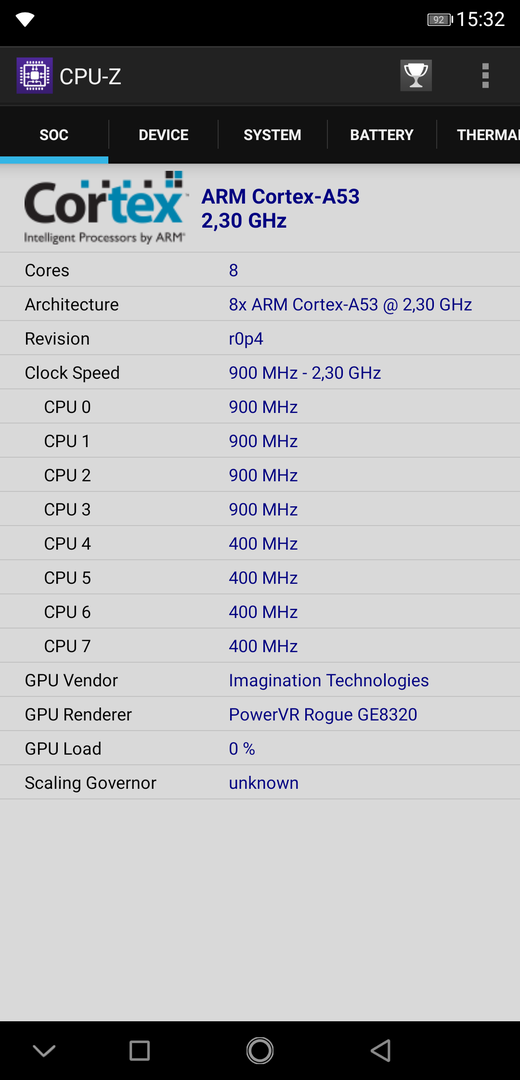The height and width of the screenshot is (1080, 520).
Task: Tap the Clock Speed row
Action: pos(260,373)
